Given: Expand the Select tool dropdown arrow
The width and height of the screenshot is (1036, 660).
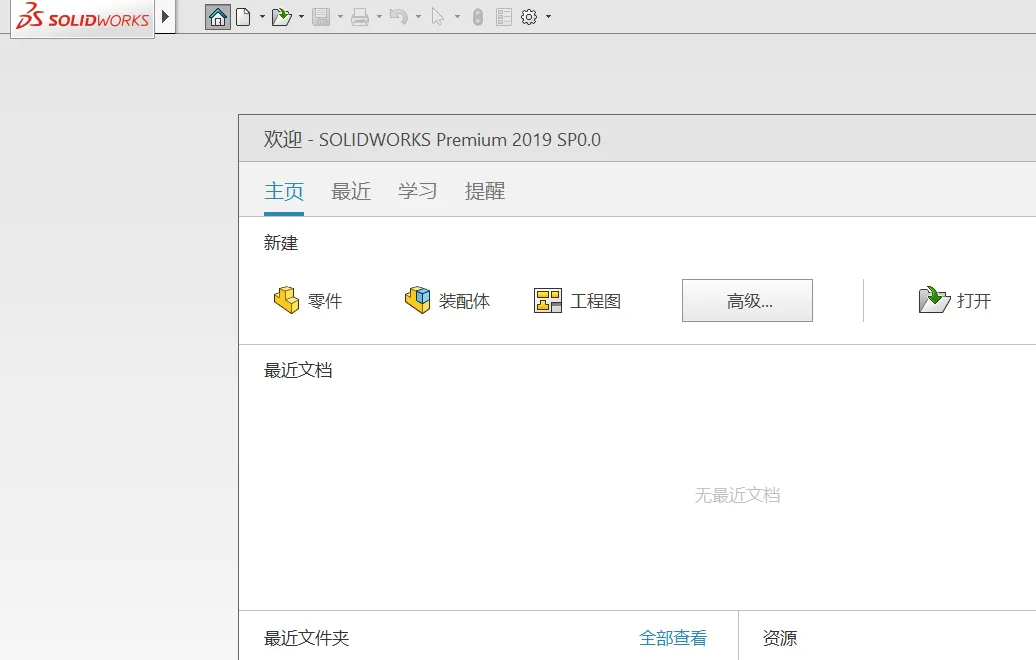Looking at the screenshot, I should [x=457, y=17].
